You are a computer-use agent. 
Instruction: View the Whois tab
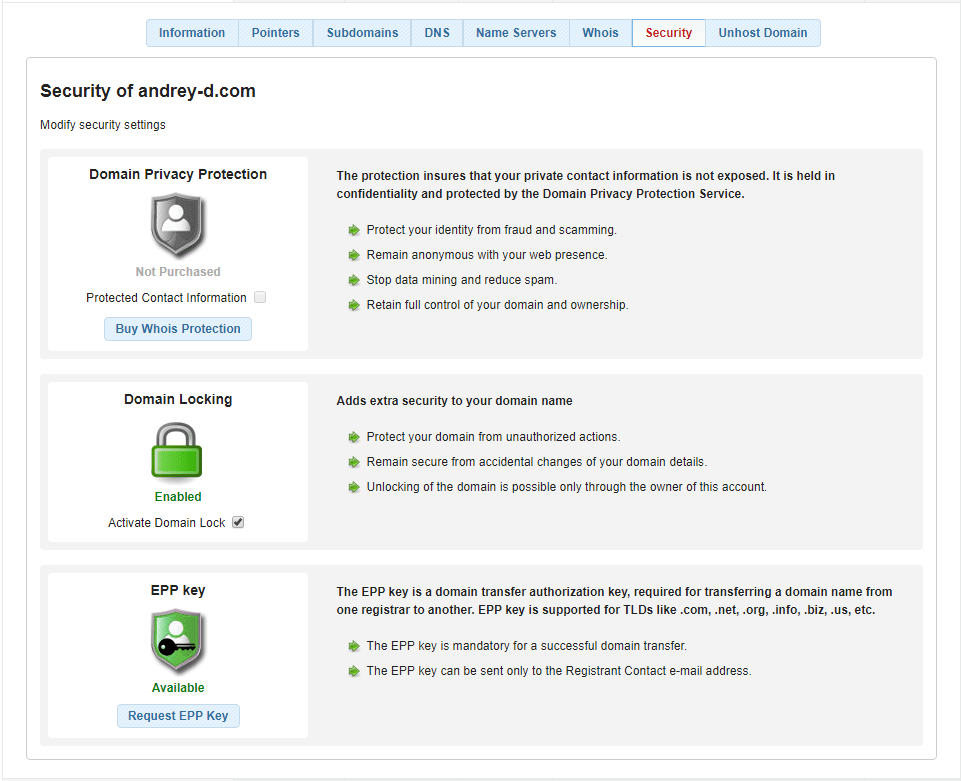coord(600,33)
